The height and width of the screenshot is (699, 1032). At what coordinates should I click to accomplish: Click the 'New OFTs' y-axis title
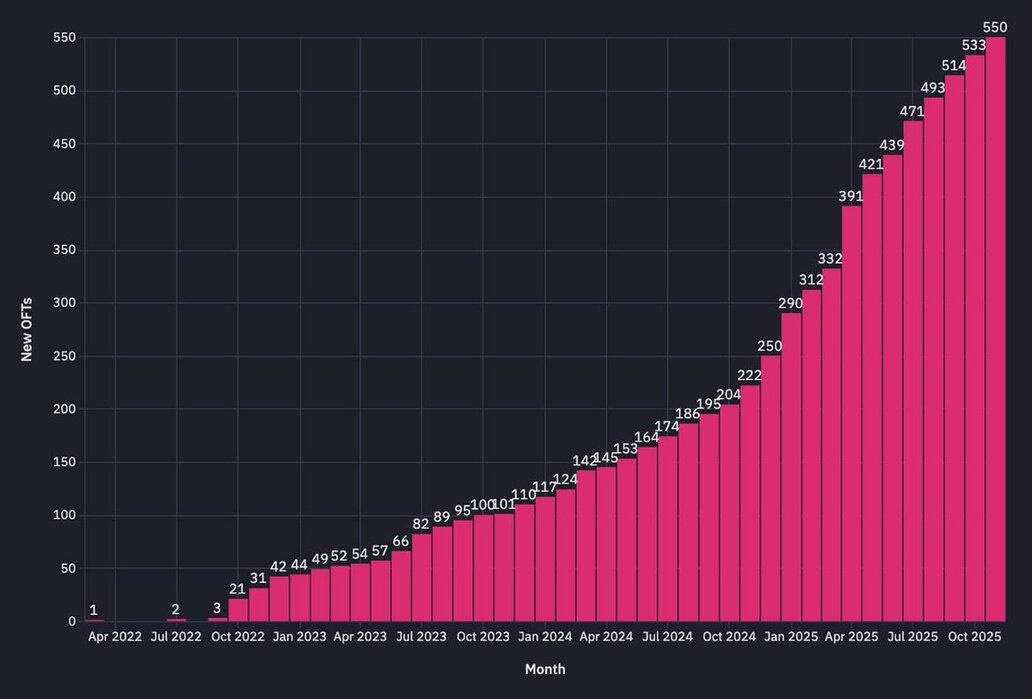pos(27,329)
